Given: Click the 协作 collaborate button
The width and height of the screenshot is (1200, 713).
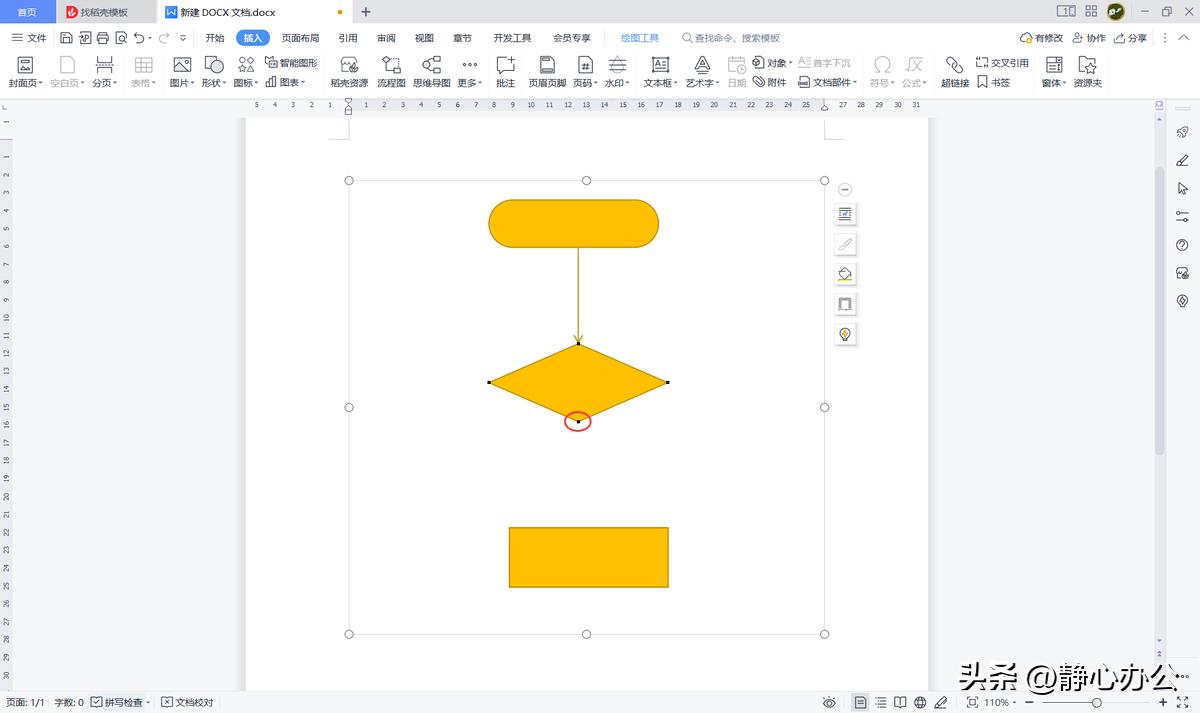Looking at the screenshot, I should click(x=1089, y=38).
